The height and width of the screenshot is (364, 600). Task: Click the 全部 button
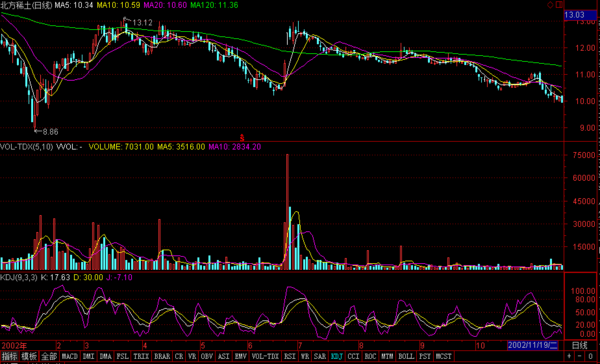click(x=49, y=356)
